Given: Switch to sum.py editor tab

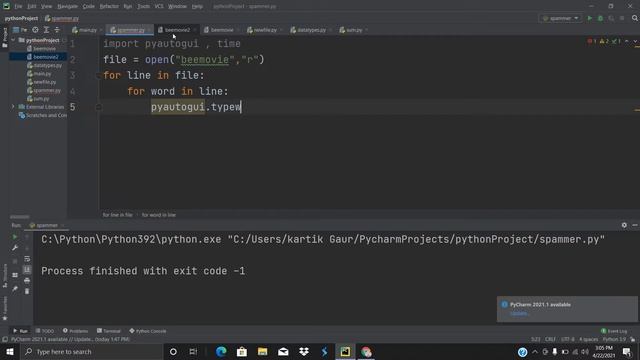Looking at the screenshot, I should click(353, 30).
